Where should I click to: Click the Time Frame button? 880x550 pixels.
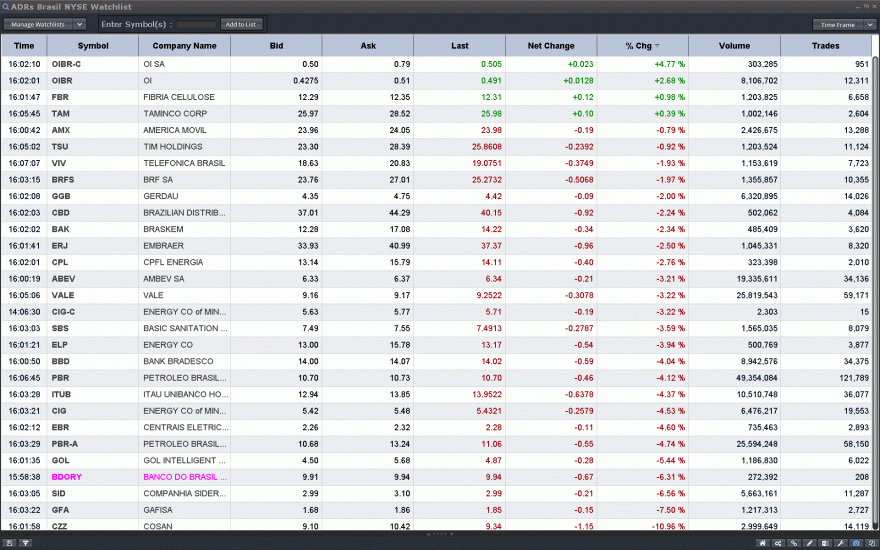[838, 25]
